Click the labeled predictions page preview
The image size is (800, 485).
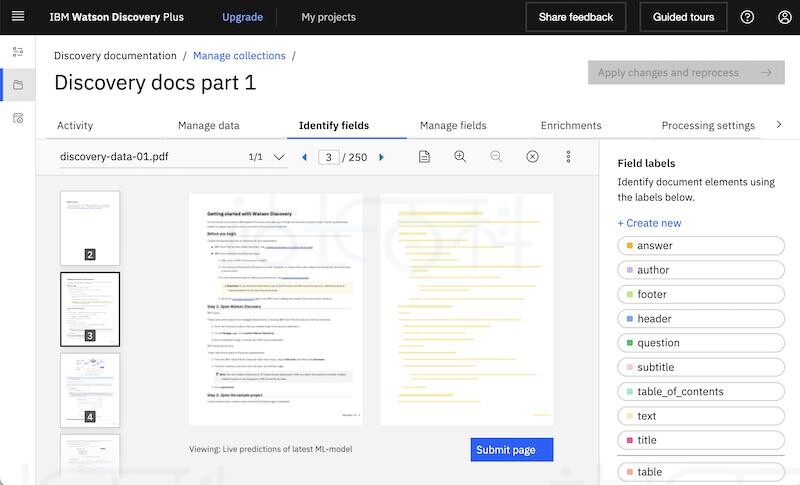(467, 310)
